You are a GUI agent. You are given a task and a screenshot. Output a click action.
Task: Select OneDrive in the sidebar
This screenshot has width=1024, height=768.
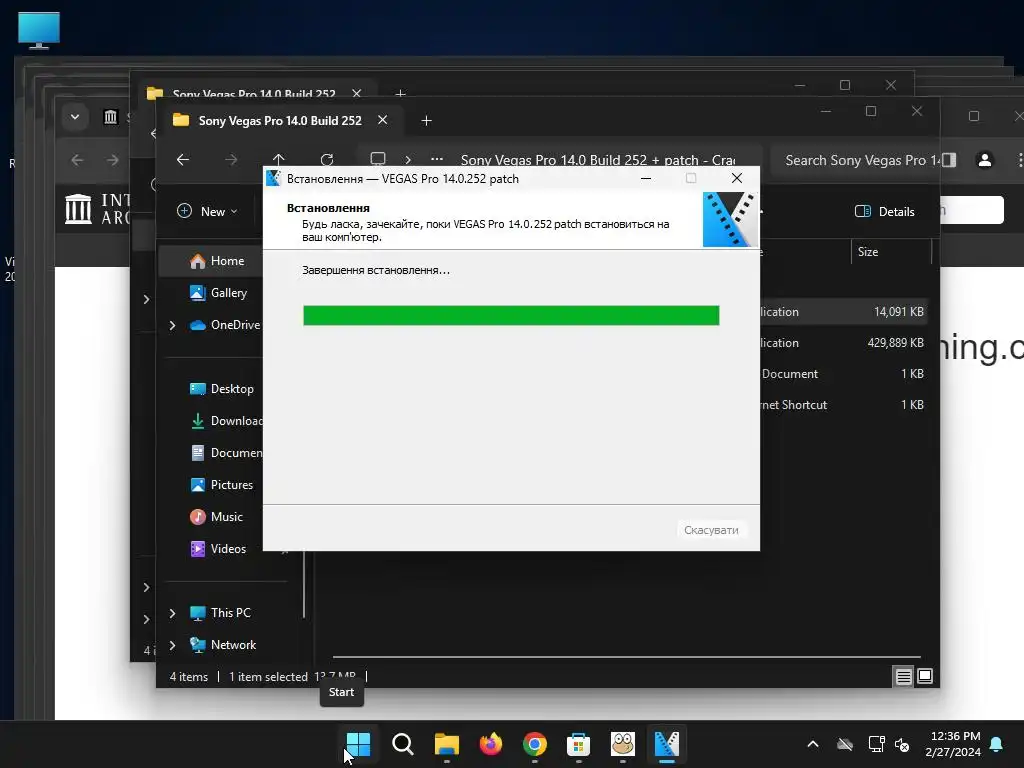point(225,325)
